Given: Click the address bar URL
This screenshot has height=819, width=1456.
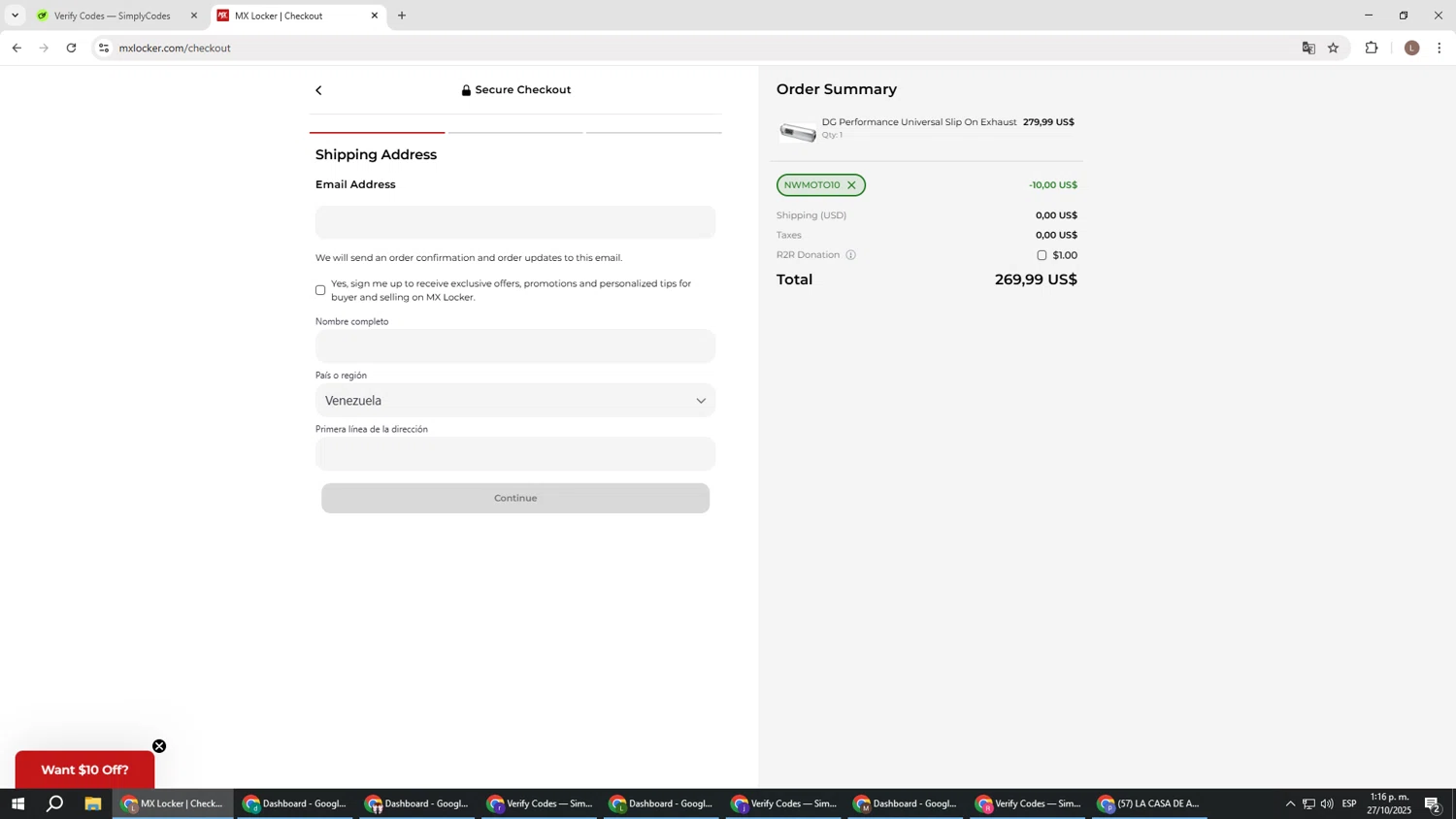Looking at the screenshot, I should [x=175, y=48].
